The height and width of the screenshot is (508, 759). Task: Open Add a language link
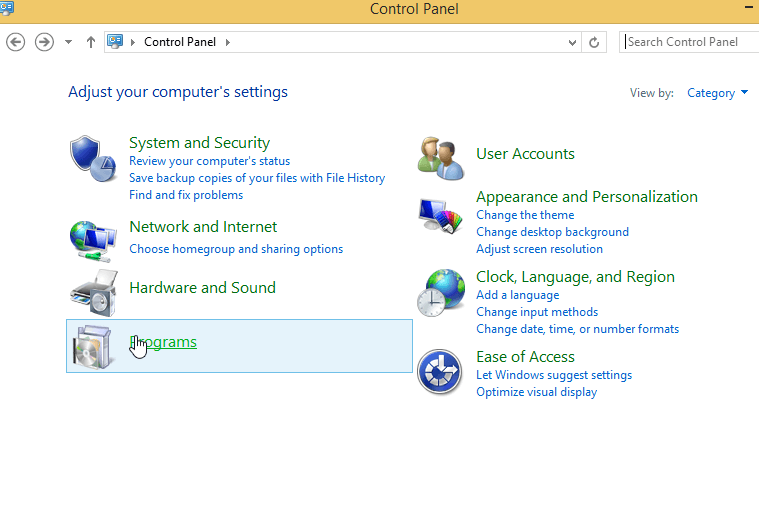517,295
